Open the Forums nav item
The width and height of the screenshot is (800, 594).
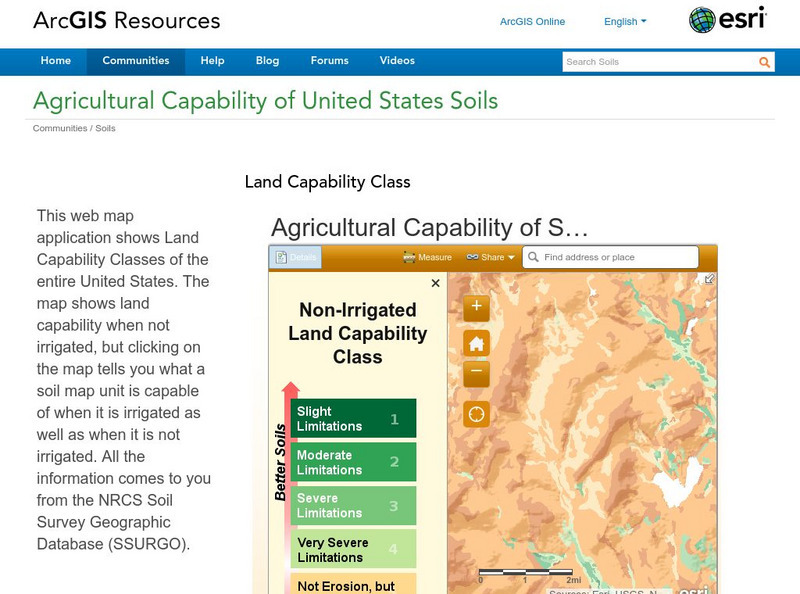coord(330,61)
